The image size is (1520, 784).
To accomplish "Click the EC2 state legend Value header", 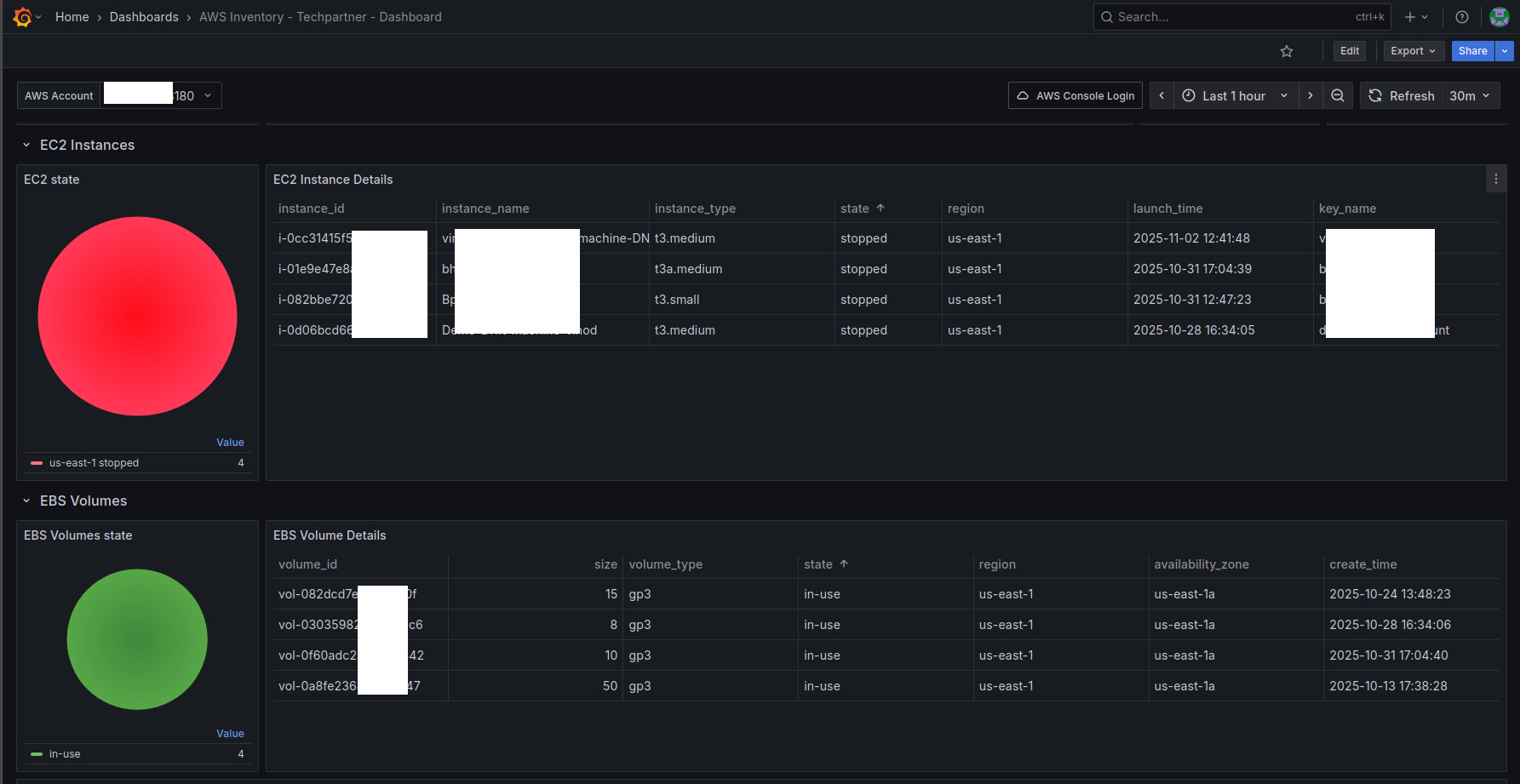I will pyautogui.click(x=230, y=443).
